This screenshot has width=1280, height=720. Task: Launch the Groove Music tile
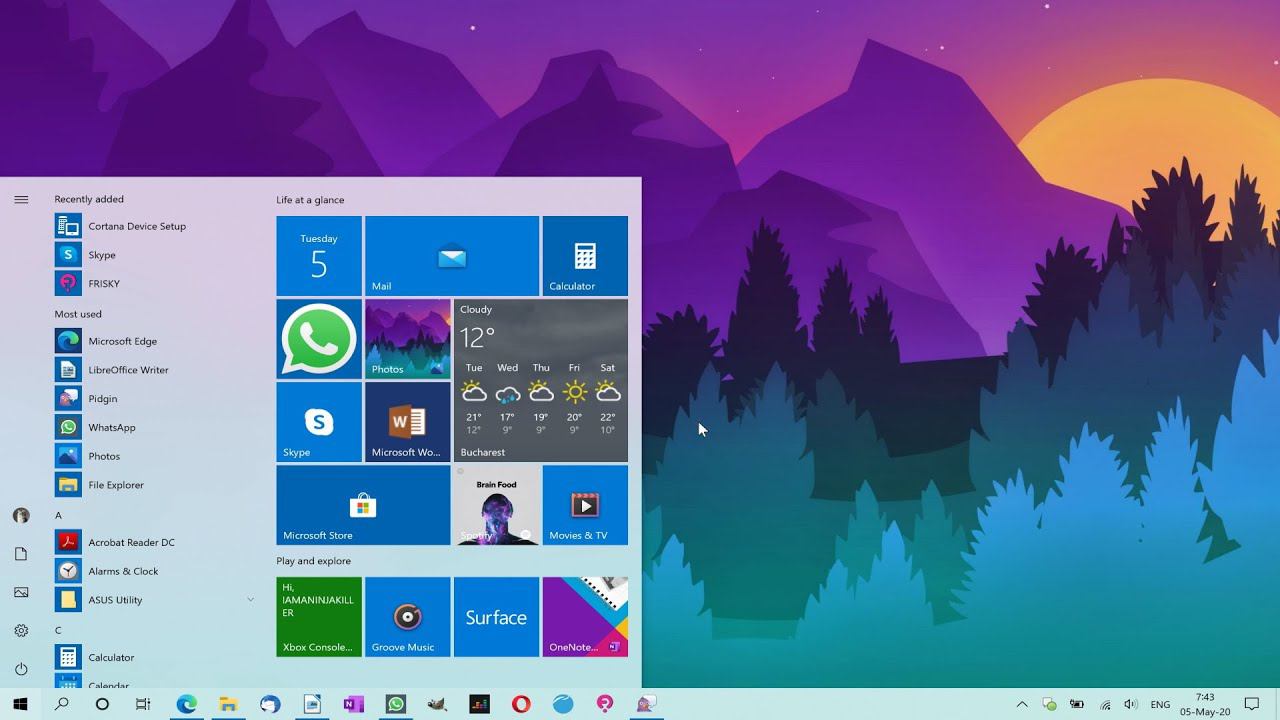coord(408,617)
